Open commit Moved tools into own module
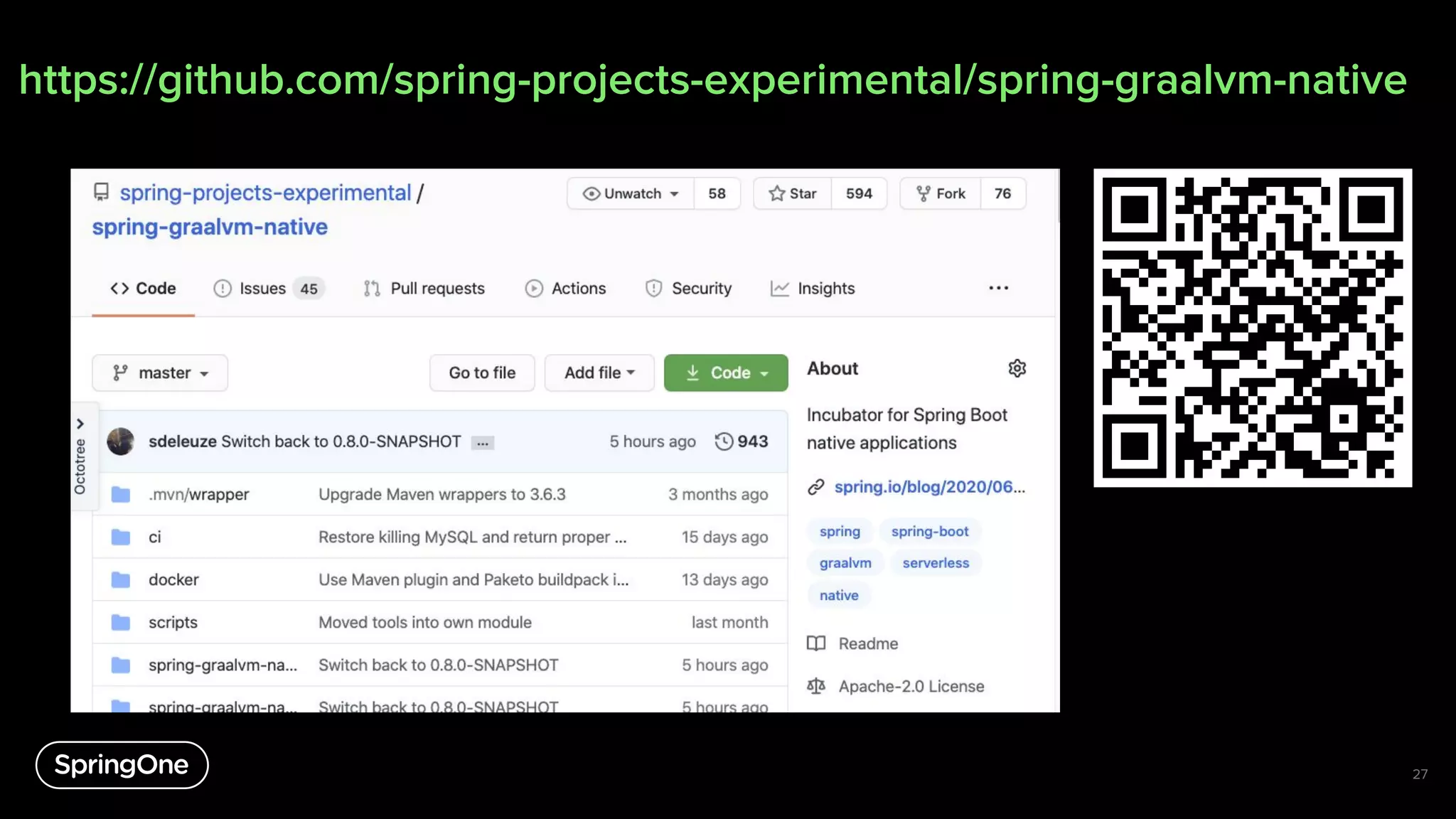The image size is (1456, 819). pos(425,622)
